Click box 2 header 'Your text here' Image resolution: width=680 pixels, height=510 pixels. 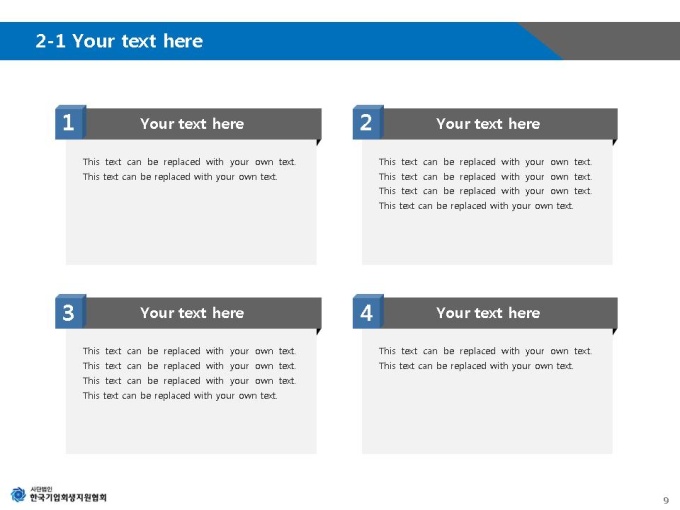click(x=488, y=124)
